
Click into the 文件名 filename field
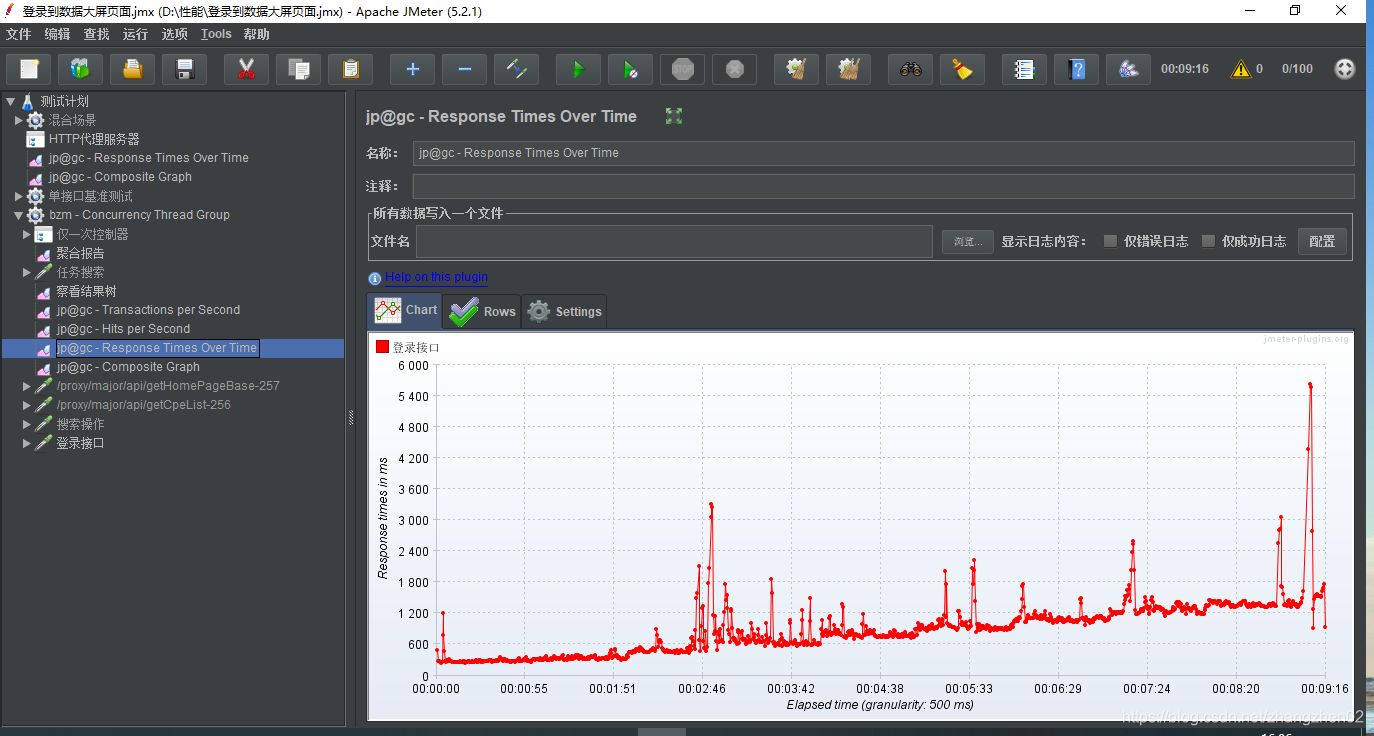click(674, 241)
